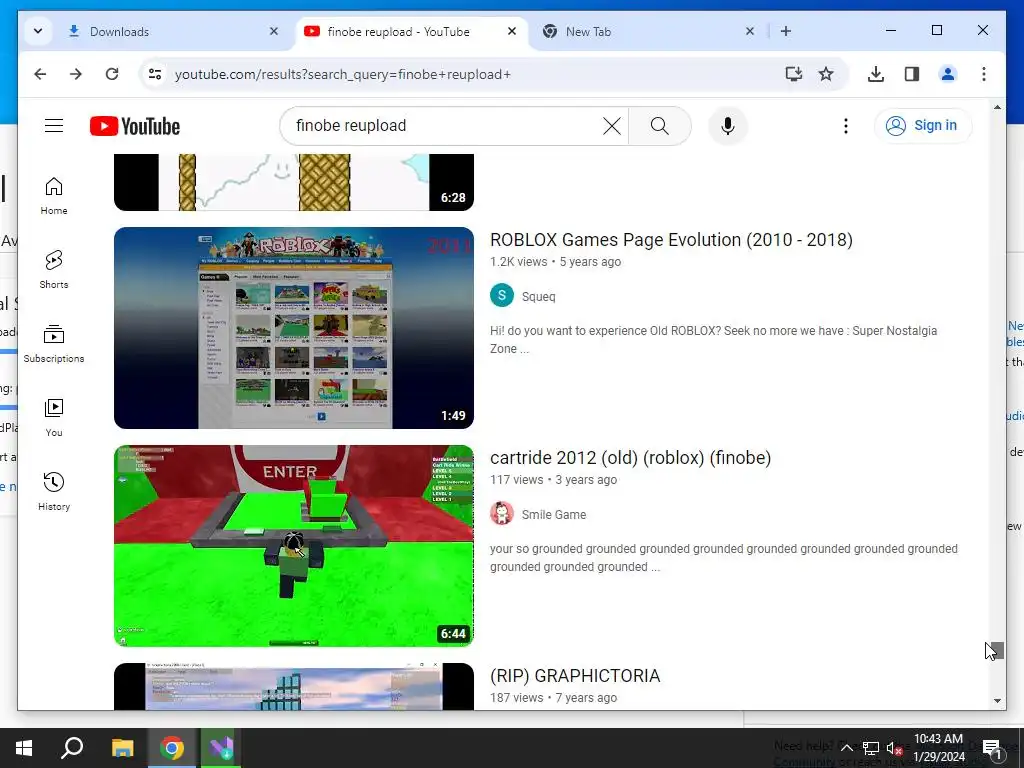Image resolution: width=1024 pixels, height=768 pixels.
Task: Open File Explorer from taskbar
Action: tap(122, 748)
